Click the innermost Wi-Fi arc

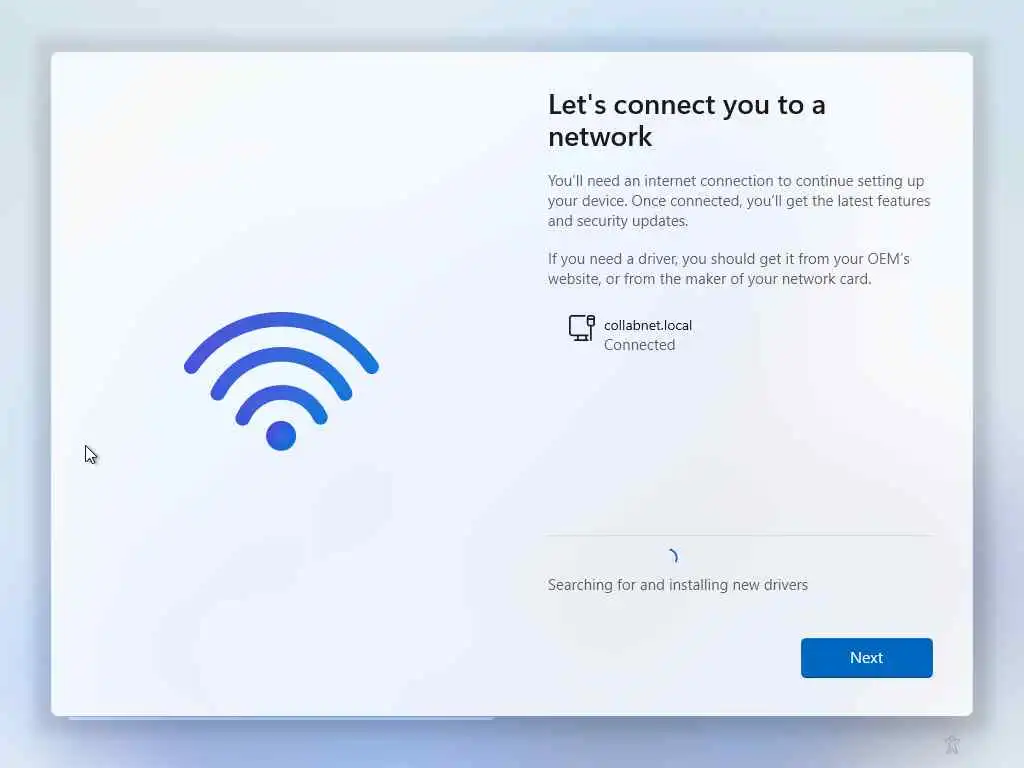coord(281,404)
